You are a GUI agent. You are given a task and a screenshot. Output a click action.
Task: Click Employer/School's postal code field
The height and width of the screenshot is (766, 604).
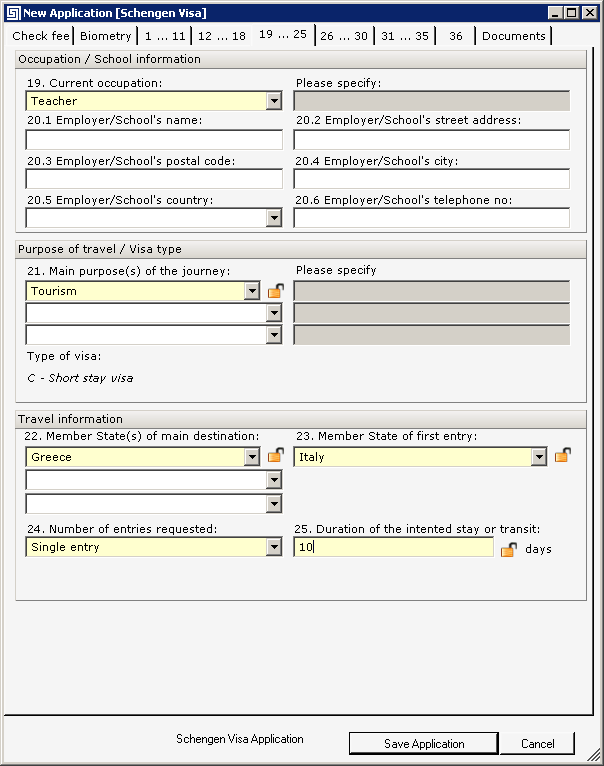(154, 179)
